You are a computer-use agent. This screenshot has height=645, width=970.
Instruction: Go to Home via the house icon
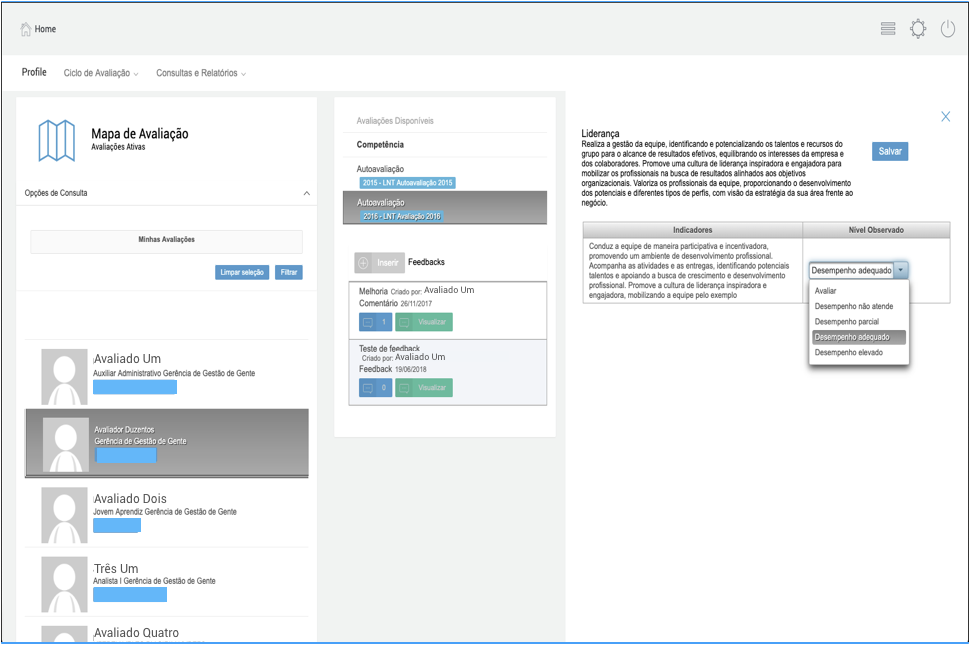coord(25,29)
